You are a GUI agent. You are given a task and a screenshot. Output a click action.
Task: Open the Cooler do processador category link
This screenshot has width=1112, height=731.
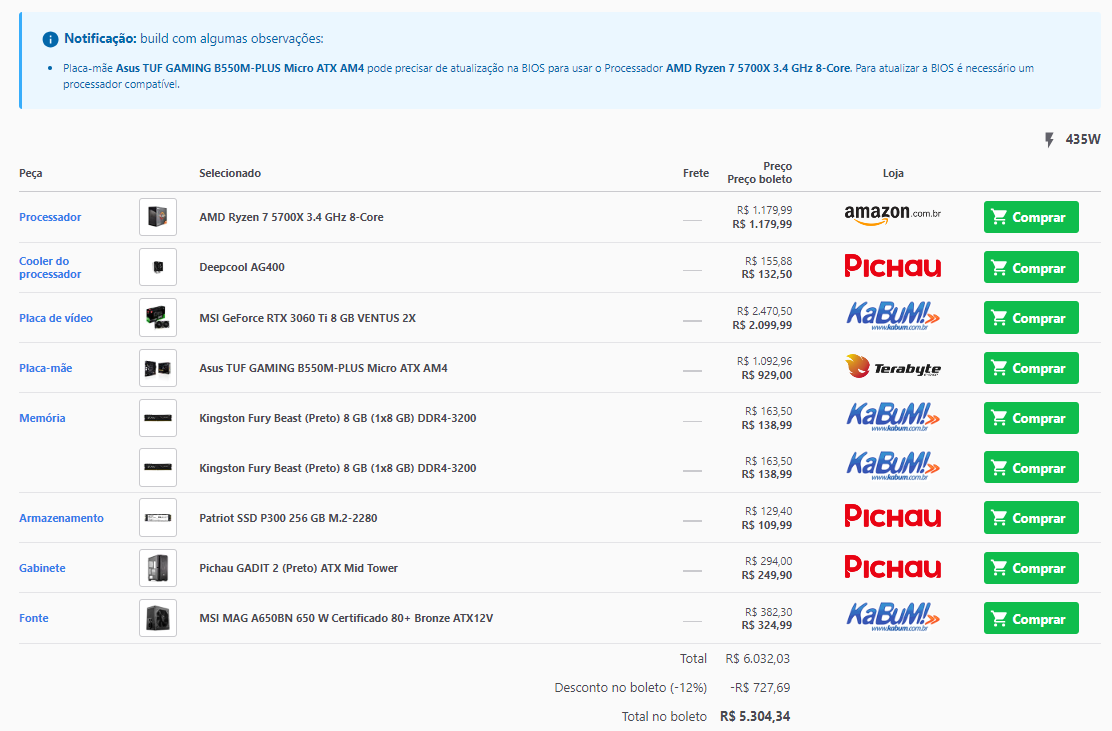click(50, 267)
